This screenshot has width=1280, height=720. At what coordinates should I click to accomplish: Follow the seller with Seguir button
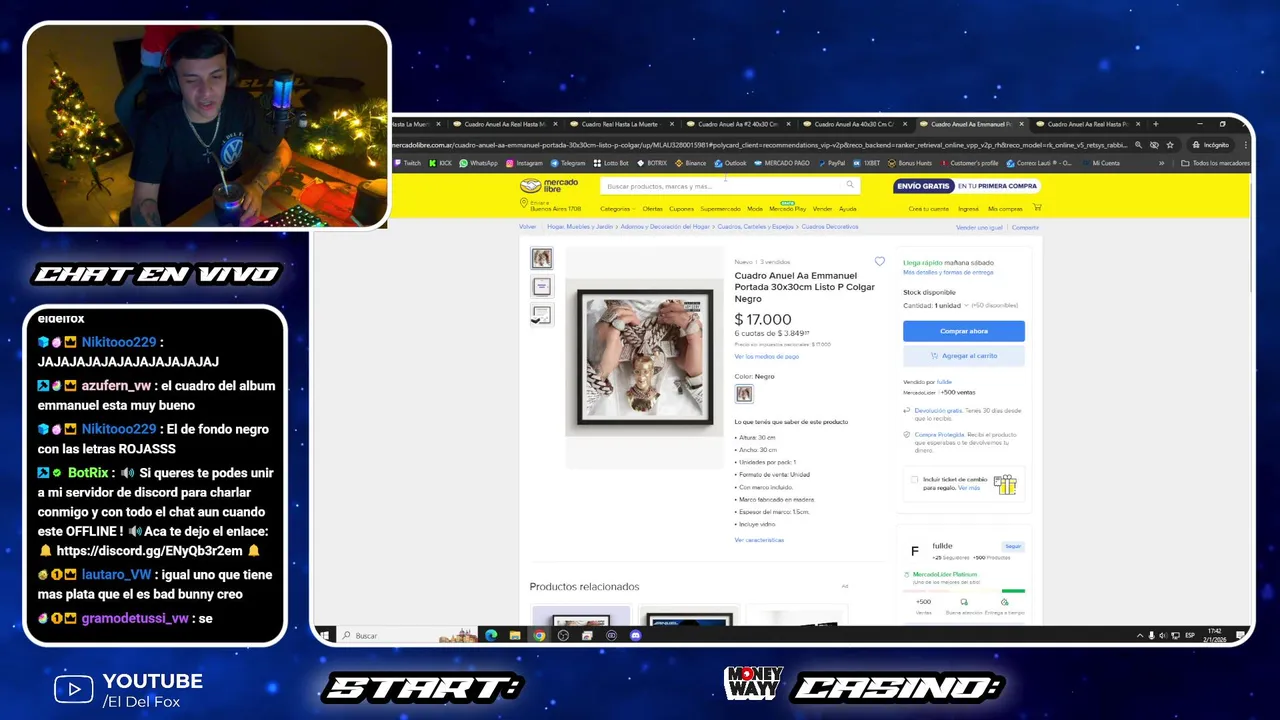1013,547
